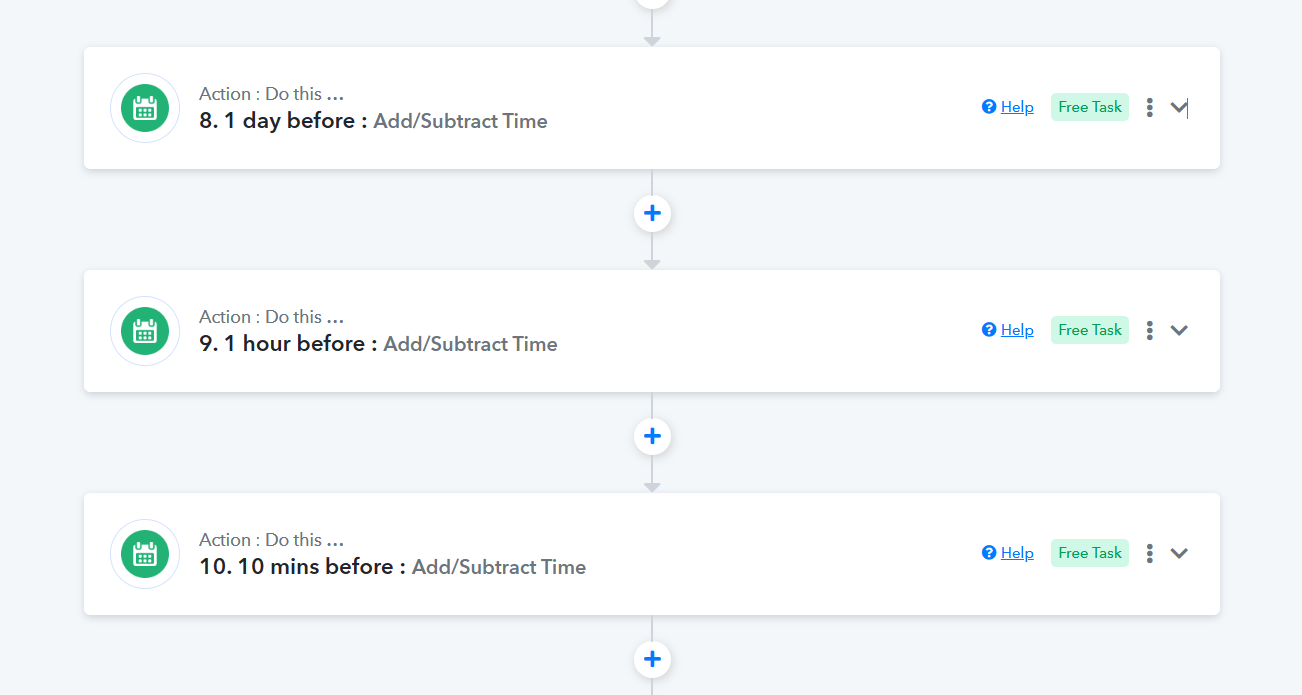1302x695 pixels.
Task: Open Help link on step 9
Action: tap(1008, 330)
